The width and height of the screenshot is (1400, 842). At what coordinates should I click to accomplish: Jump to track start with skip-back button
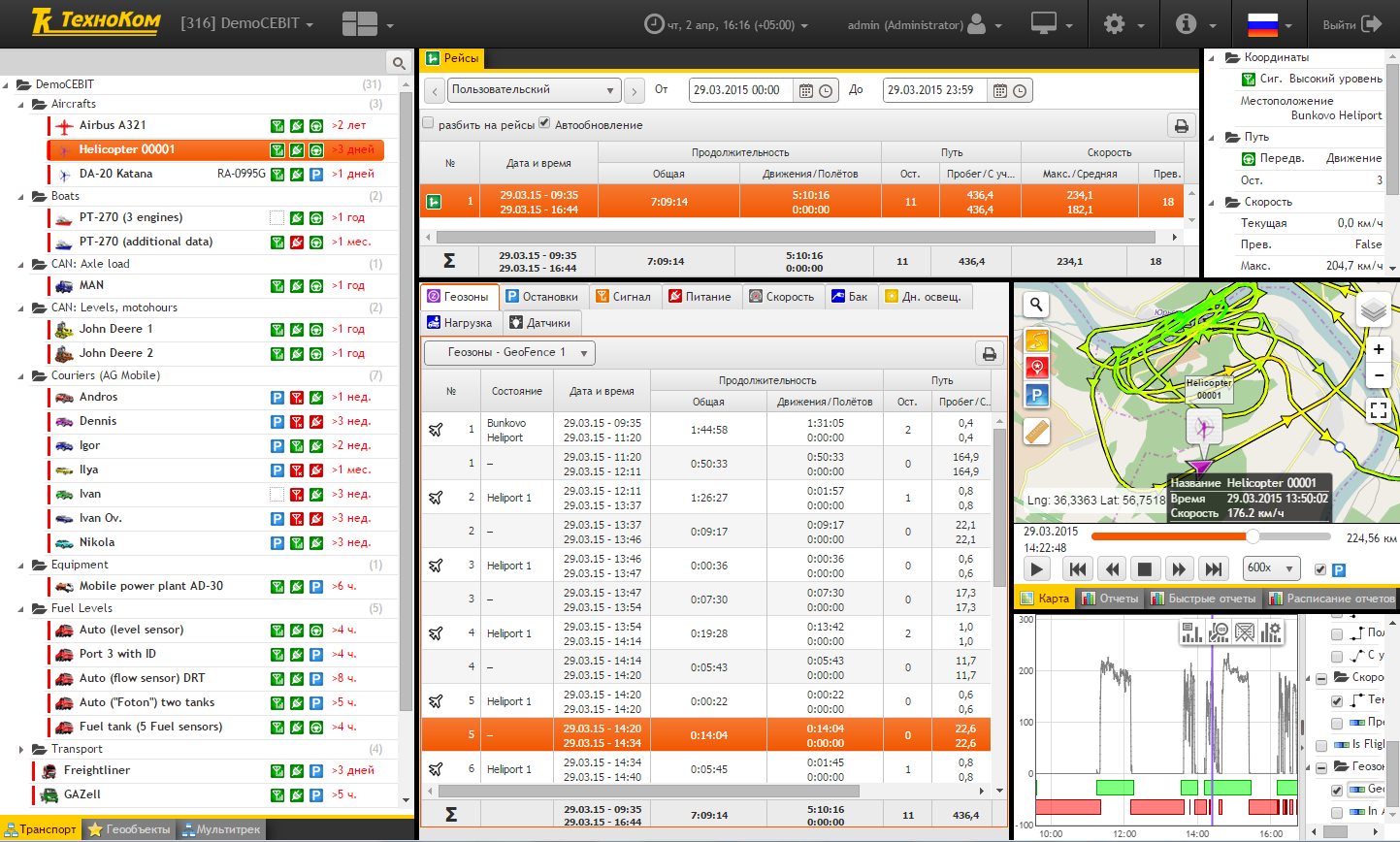coord(1078,569)
